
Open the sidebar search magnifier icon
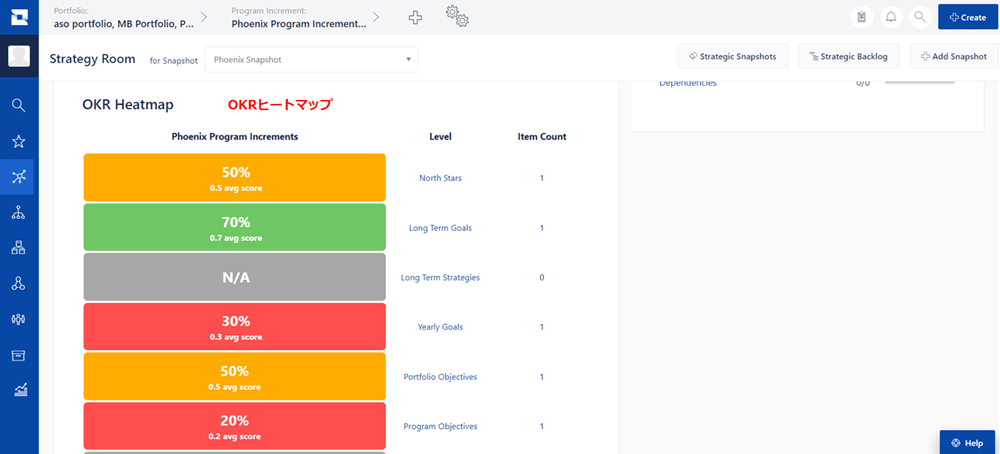(x=18, y=105)
